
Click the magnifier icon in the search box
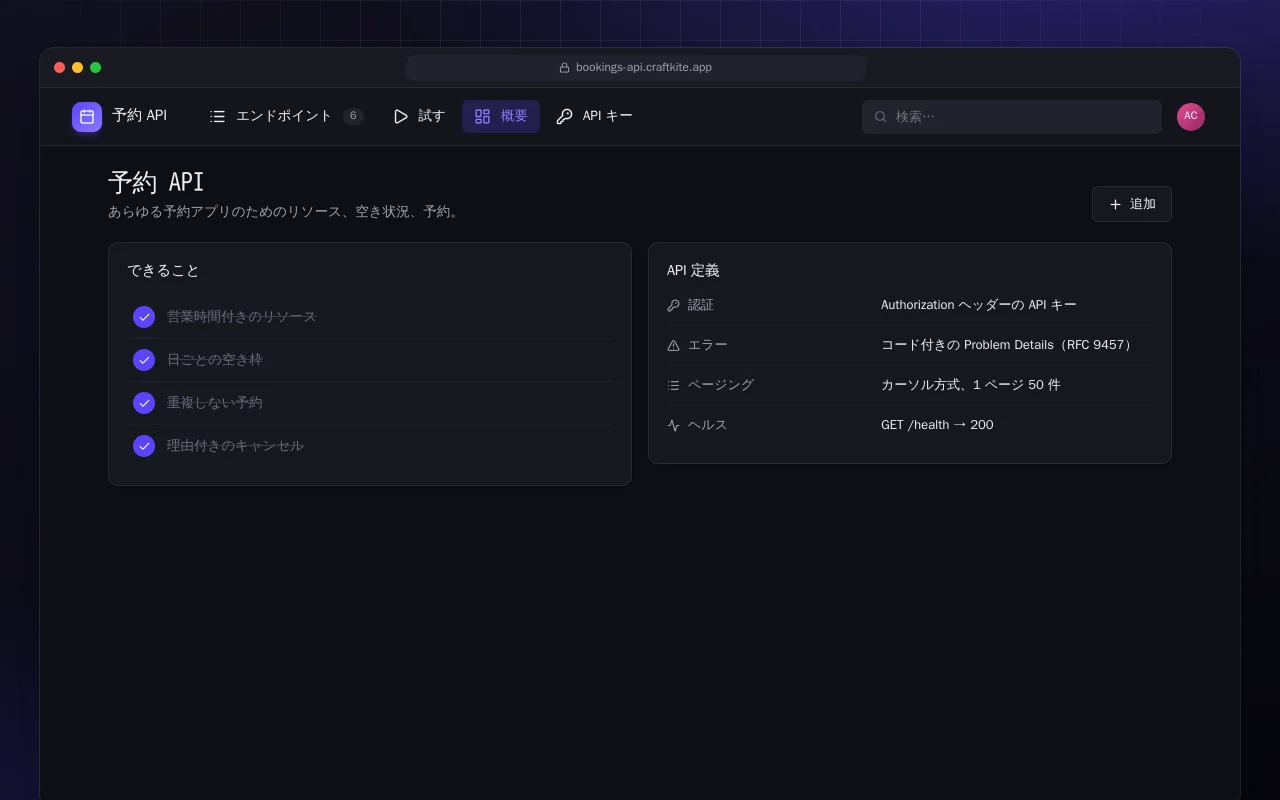click(881, 116)
